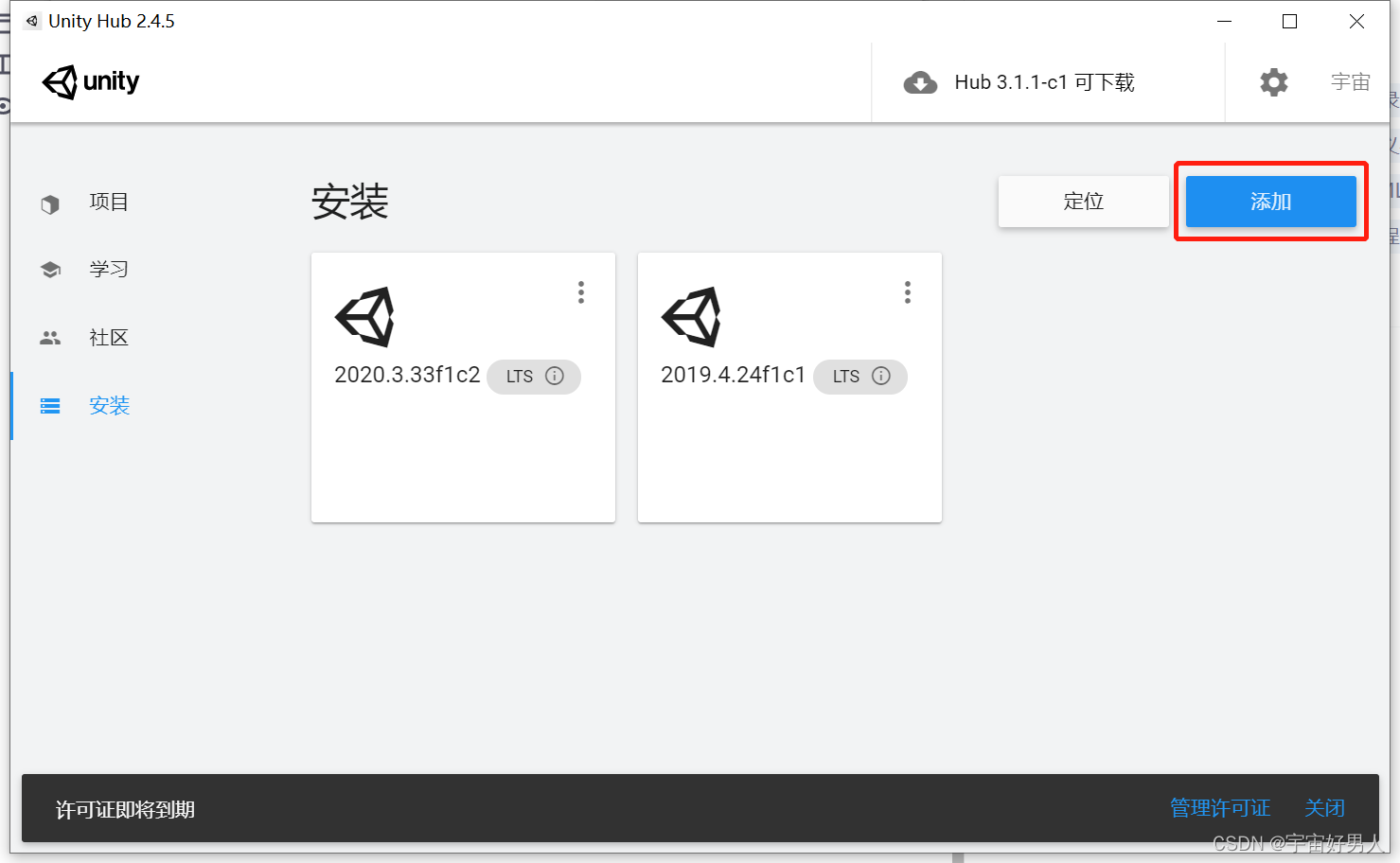Click the cloud download icon for Hub update
Viewport: 1400px width, 863px height.
[x=920, y=83]
